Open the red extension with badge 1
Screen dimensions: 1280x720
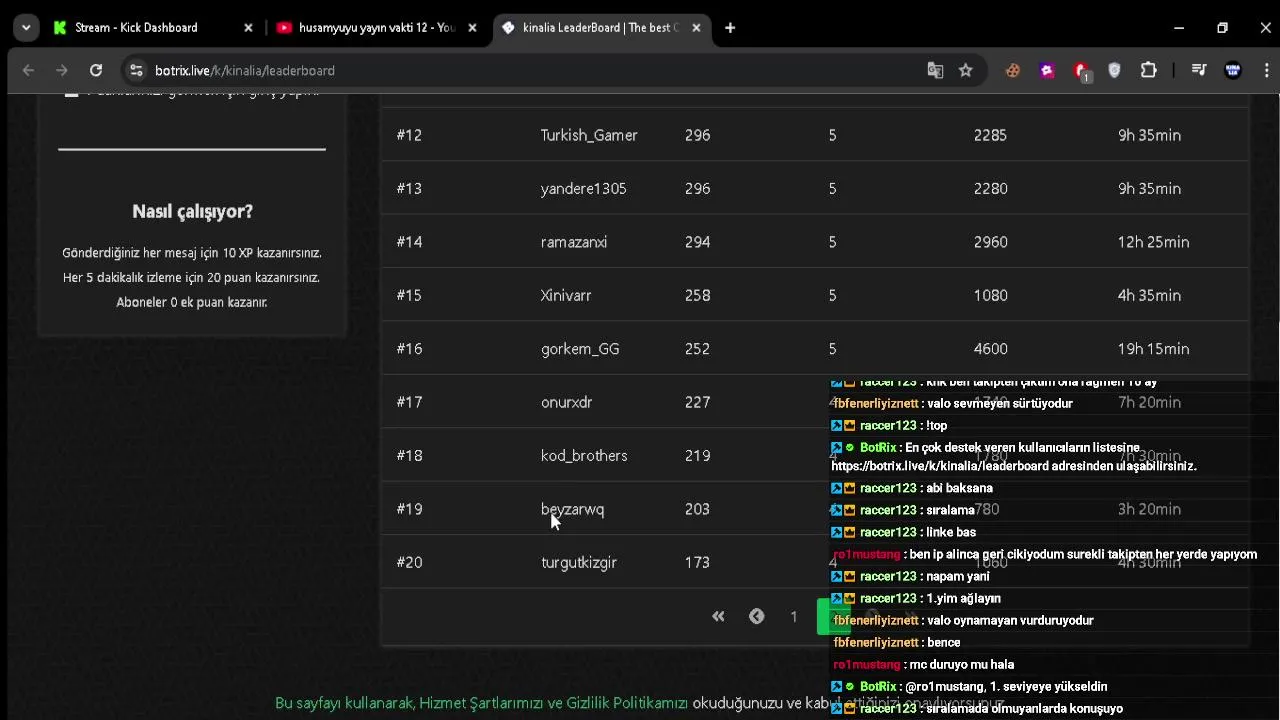[x=1081, y=71]
